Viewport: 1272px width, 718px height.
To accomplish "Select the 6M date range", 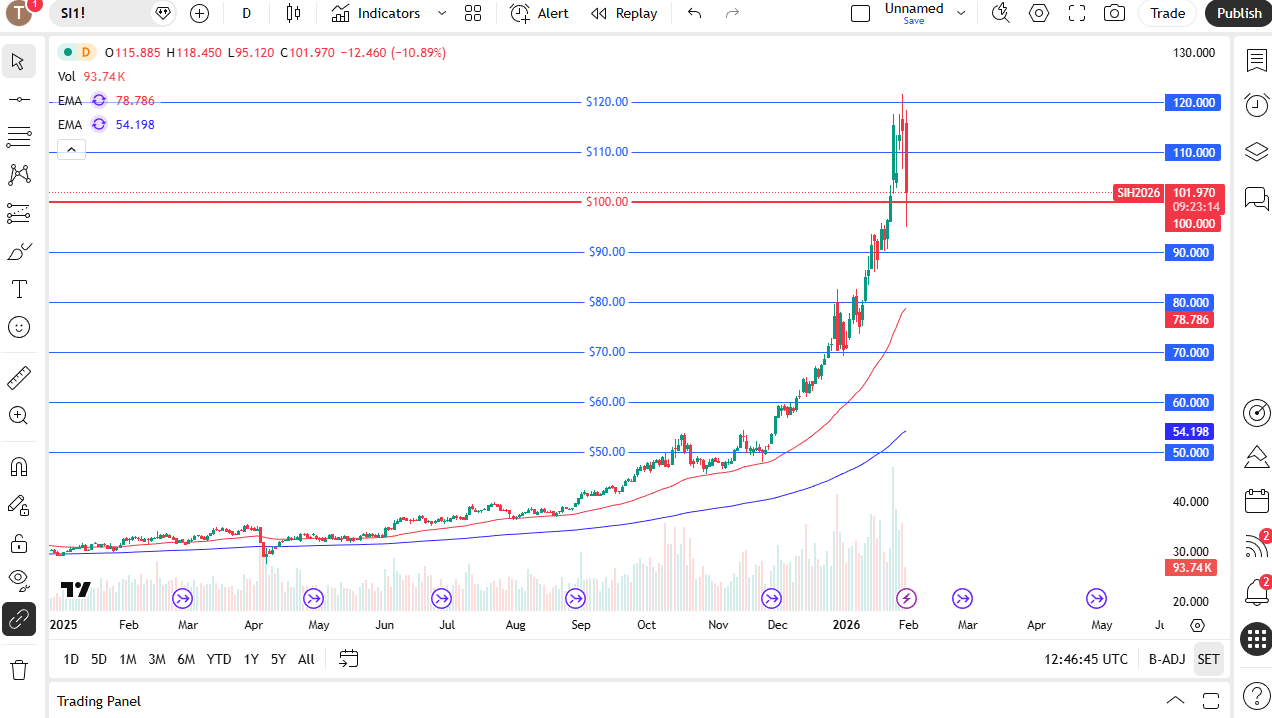I will (186, 659).
